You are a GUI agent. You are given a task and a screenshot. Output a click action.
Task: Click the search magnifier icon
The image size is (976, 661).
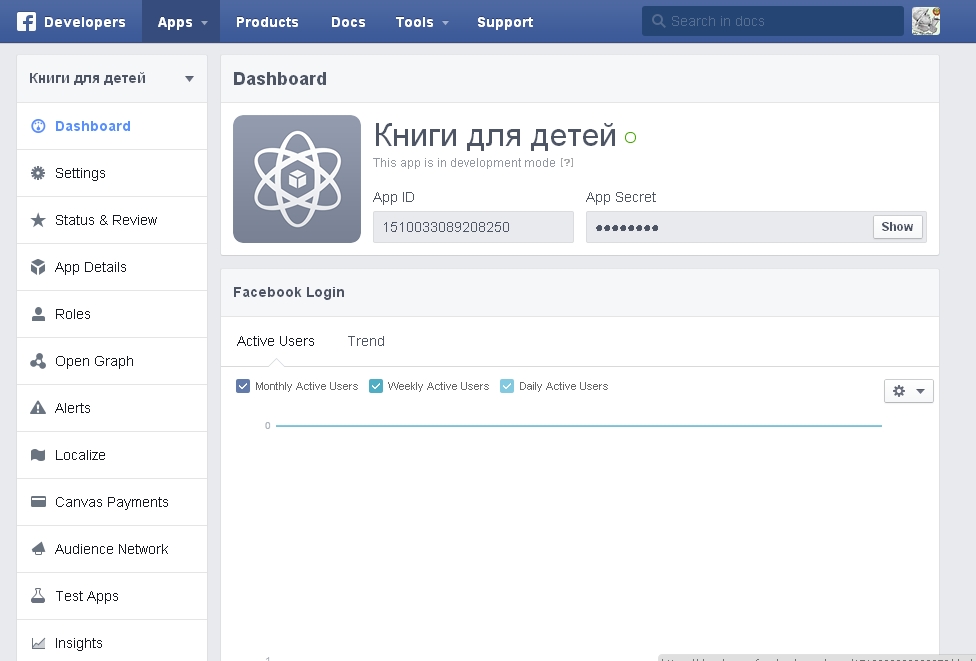pos(658,21)
